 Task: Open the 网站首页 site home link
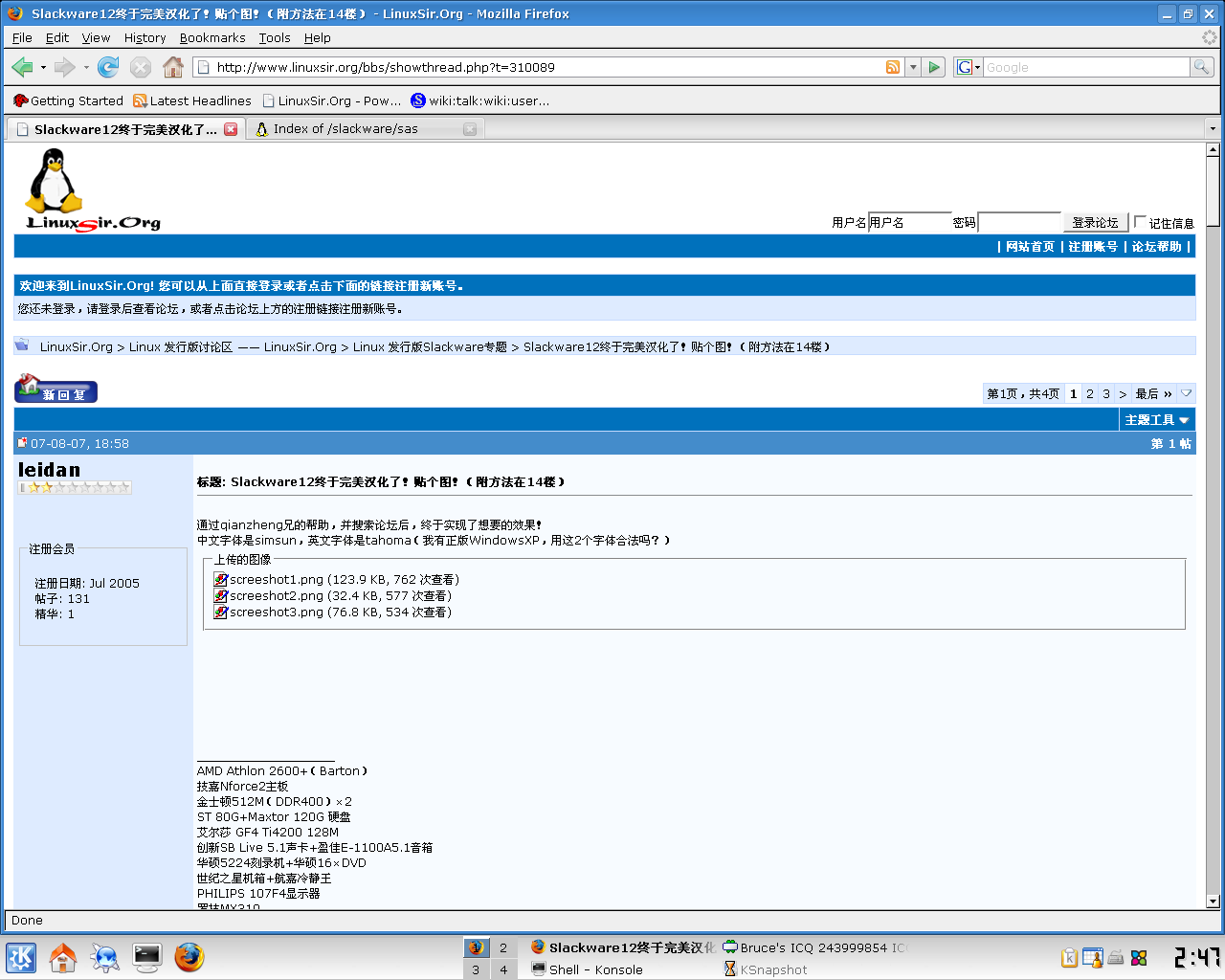coord(1030,246)
